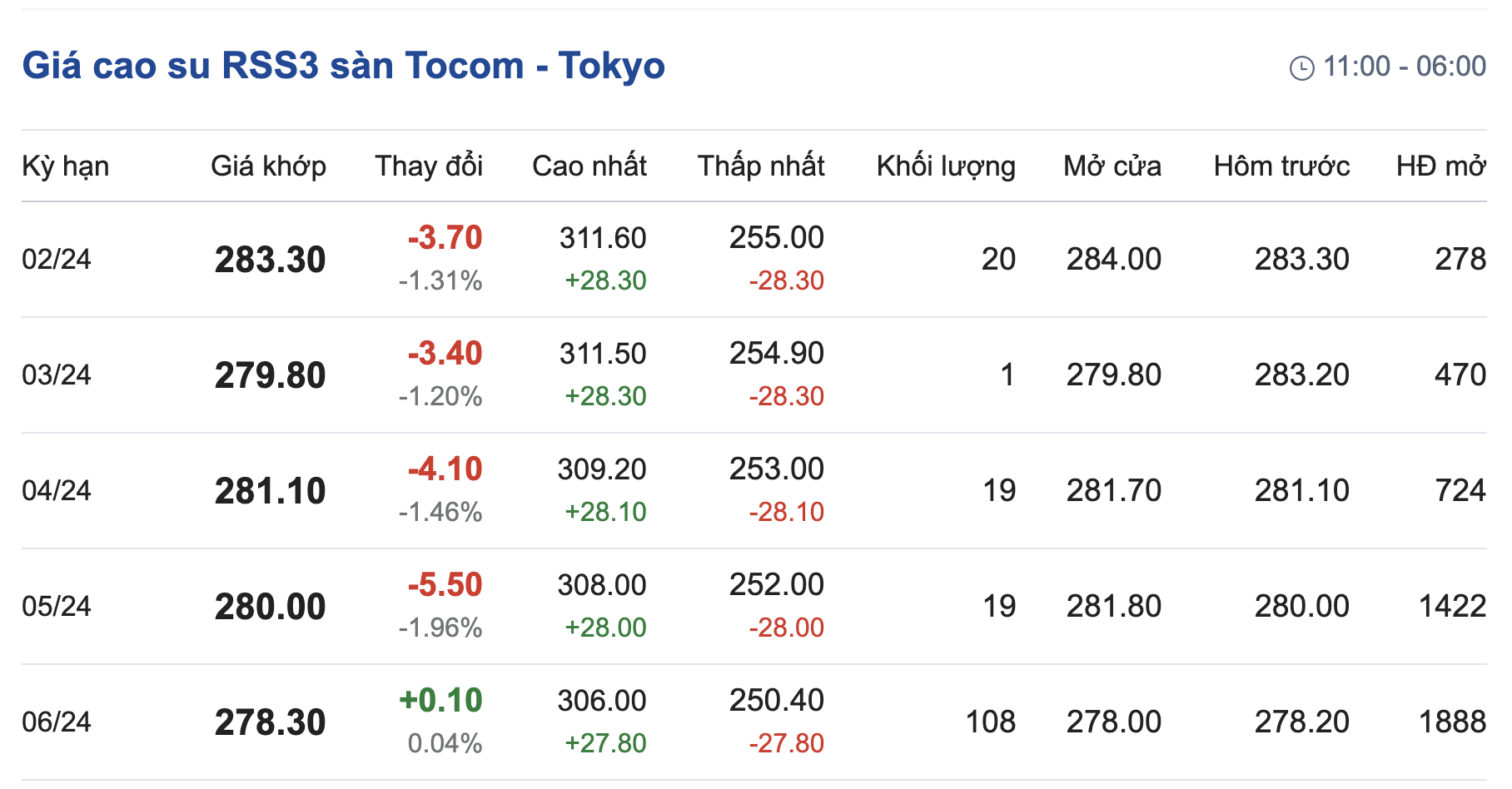The height and width of the screenshot is (789, 1512).
Task: Click the Hôm trước column header
Action: click(x=1281, y=166)
